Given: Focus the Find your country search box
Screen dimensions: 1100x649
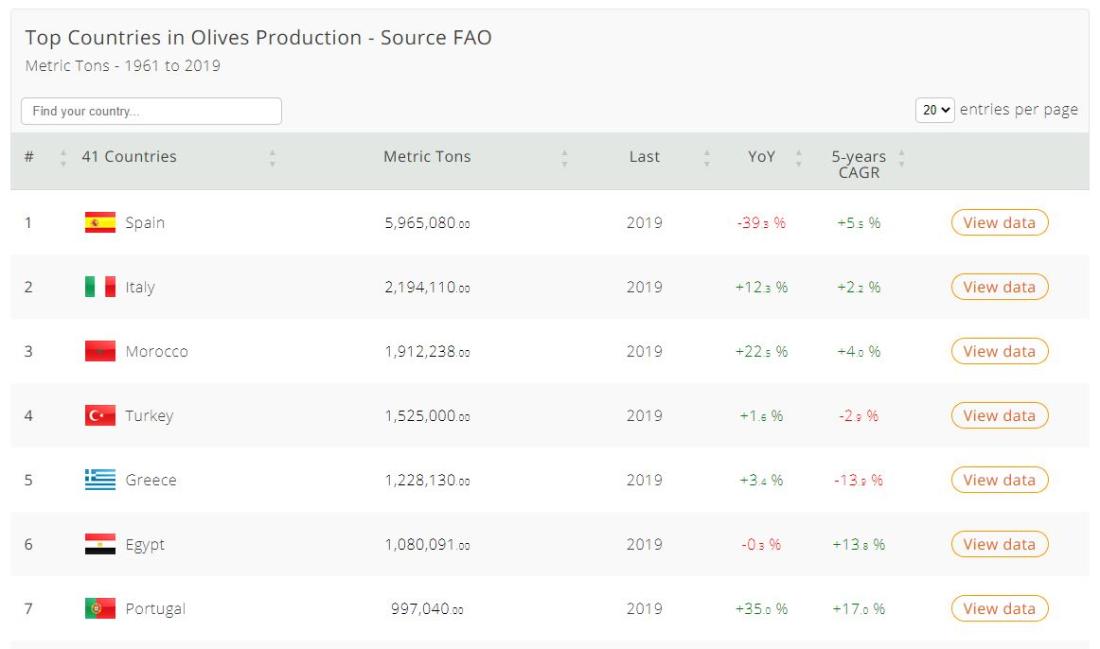Looking at the screenshot, I should [x=152, y=111].
